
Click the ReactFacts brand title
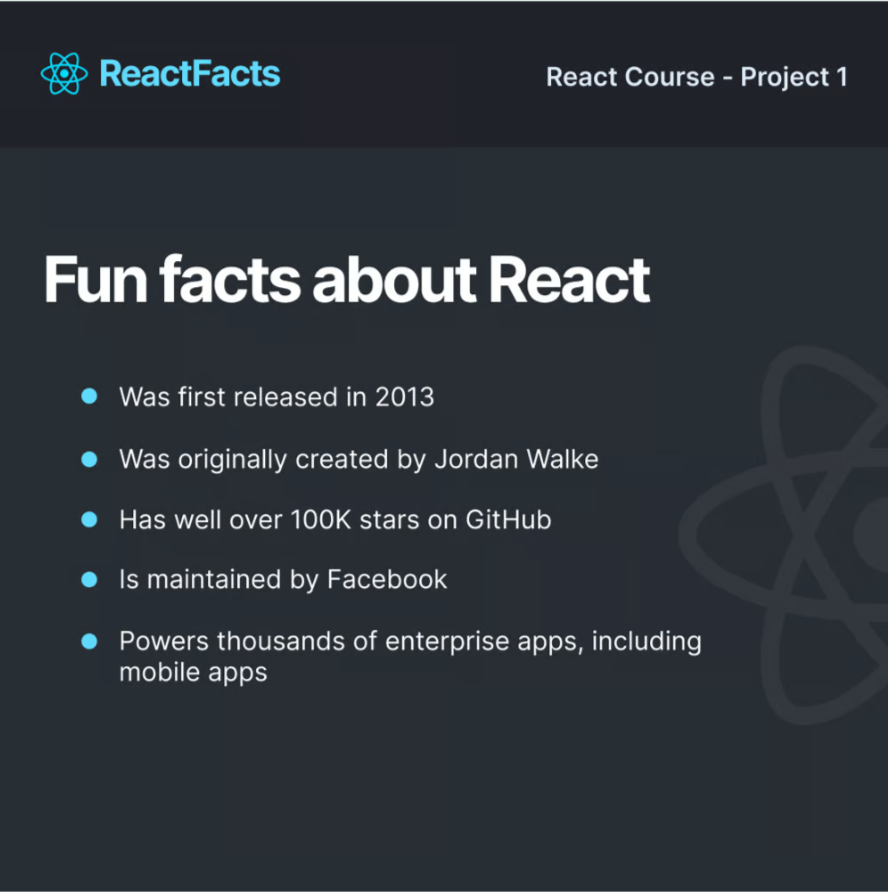pos(190,73)
